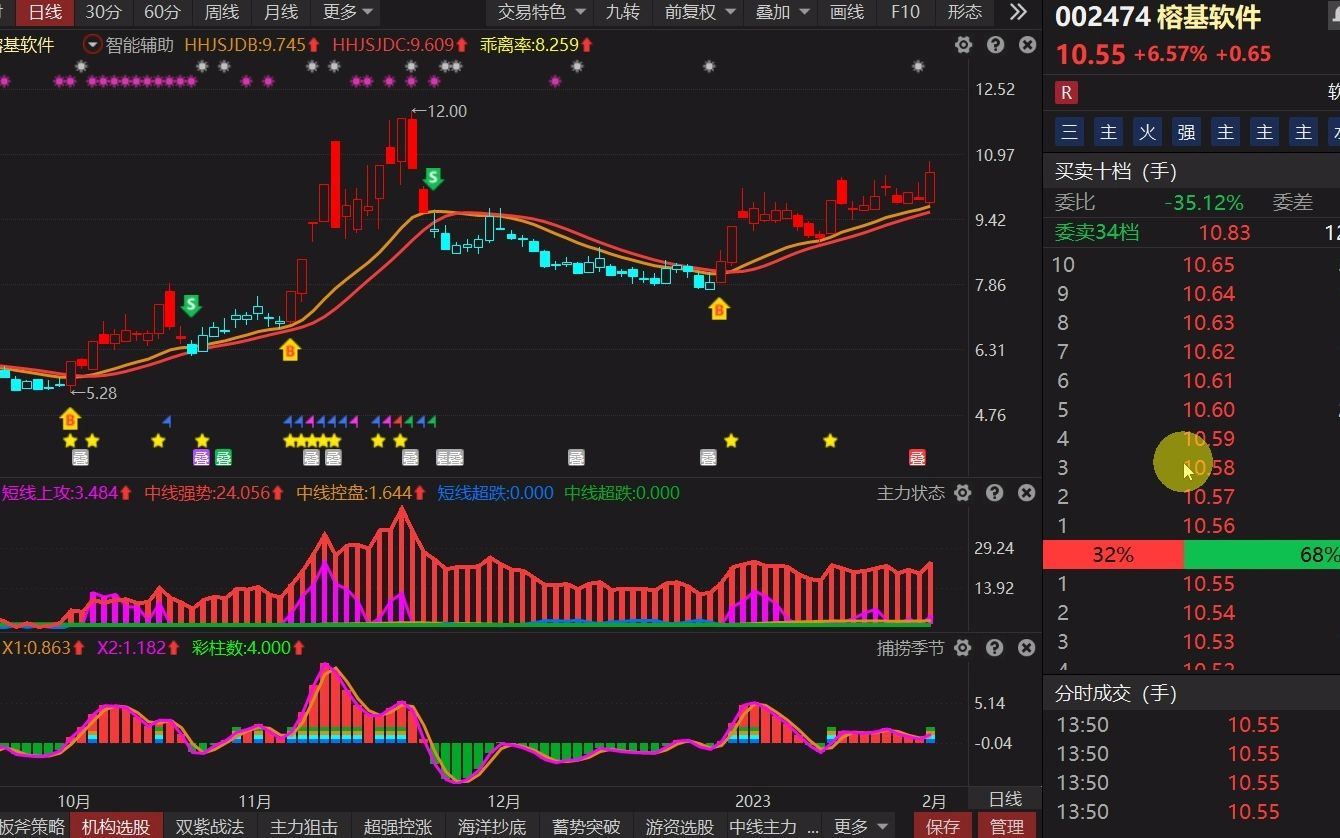Screen dimensions: 1340x838
Task: Click the green 叠 marker below chart
Action: (223, 458)
